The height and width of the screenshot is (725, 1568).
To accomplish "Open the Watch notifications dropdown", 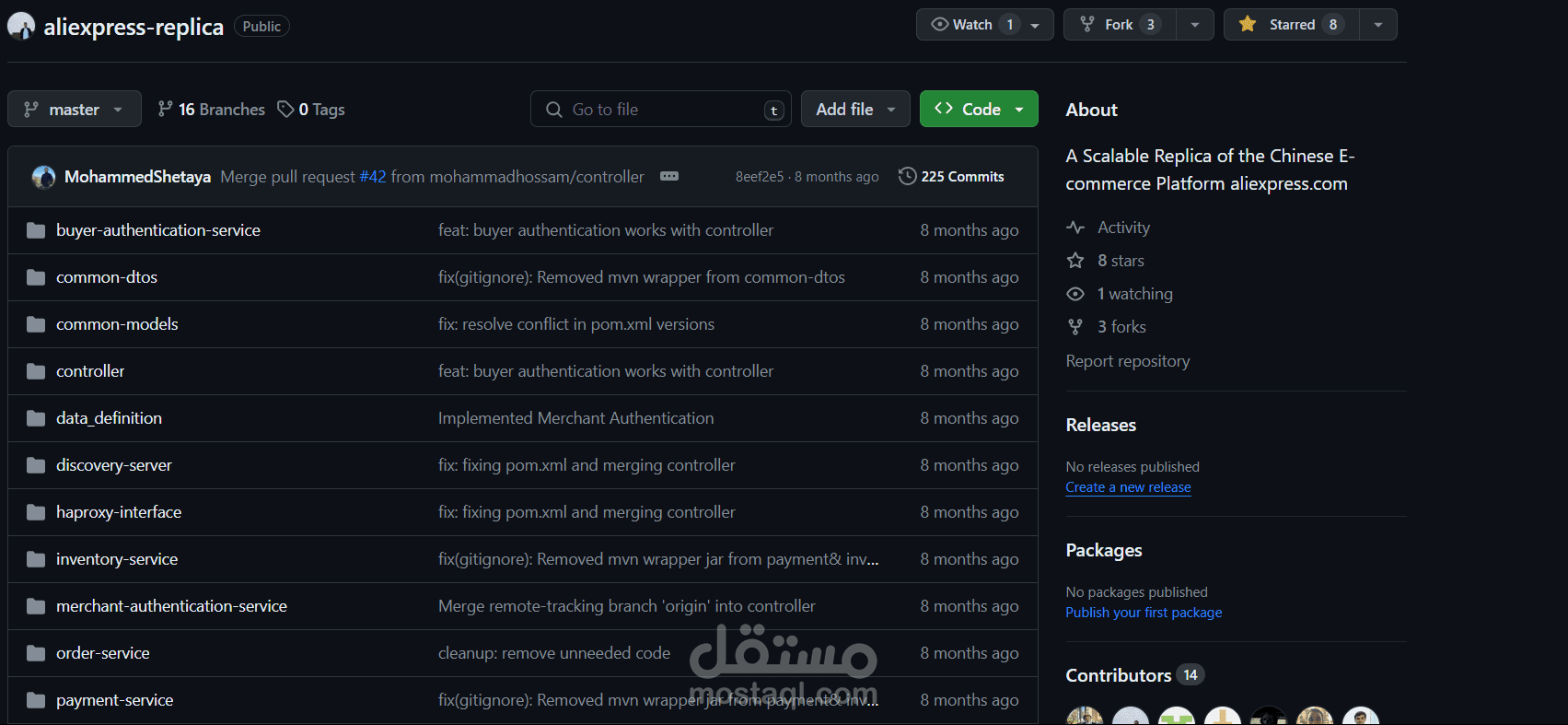I will coord(984,25).
